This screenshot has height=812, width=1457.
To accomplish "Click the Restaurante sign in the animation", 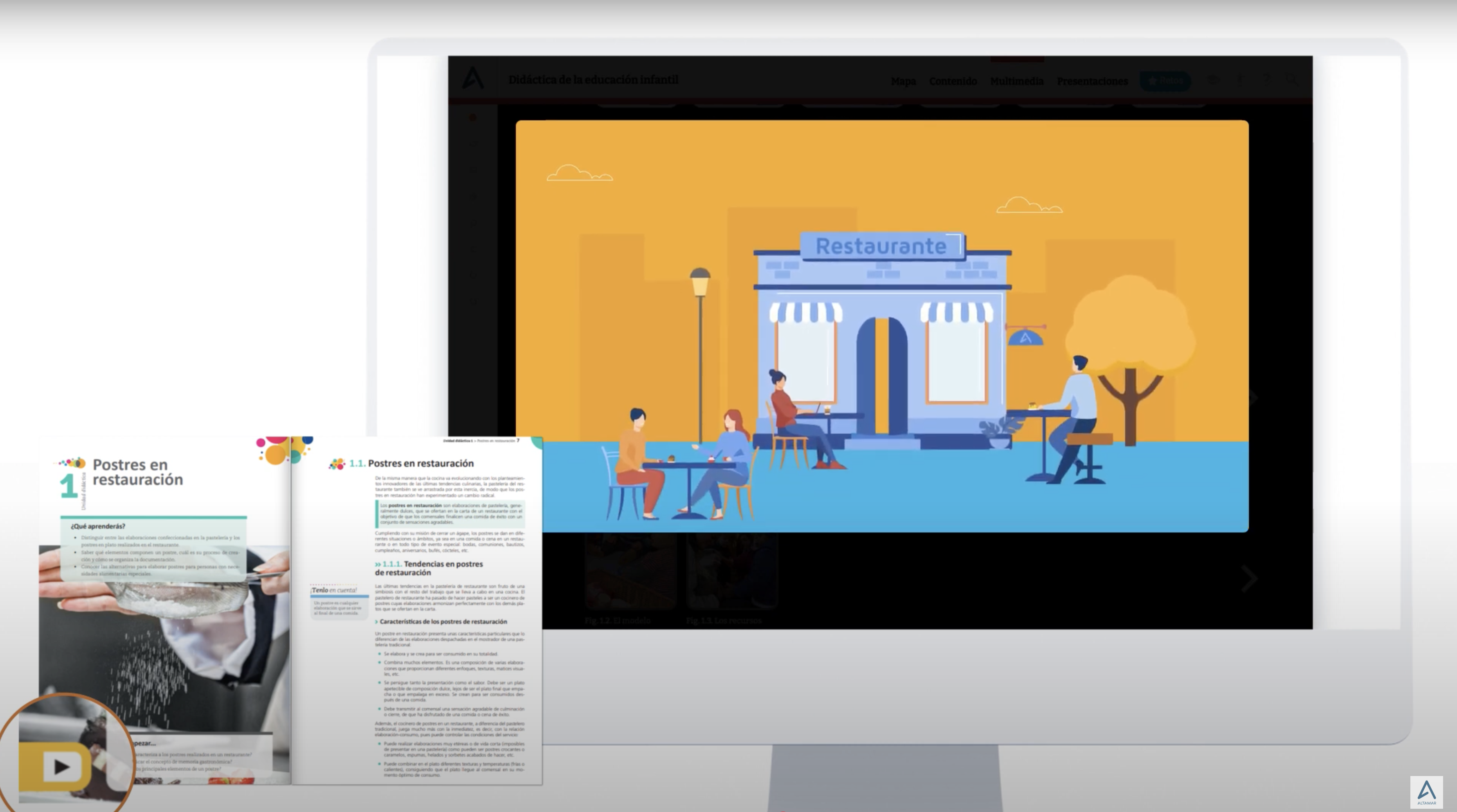I will coord(881,246).
